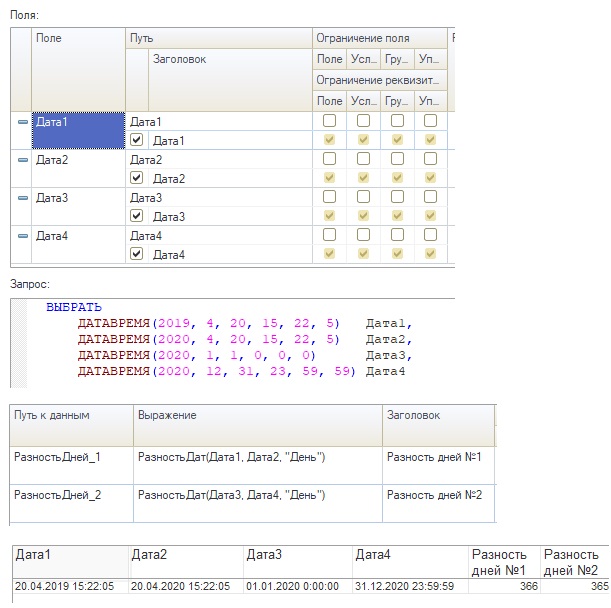Click the Path value Дата3 cell
The image size is (611, 608).
pos(219,198)
